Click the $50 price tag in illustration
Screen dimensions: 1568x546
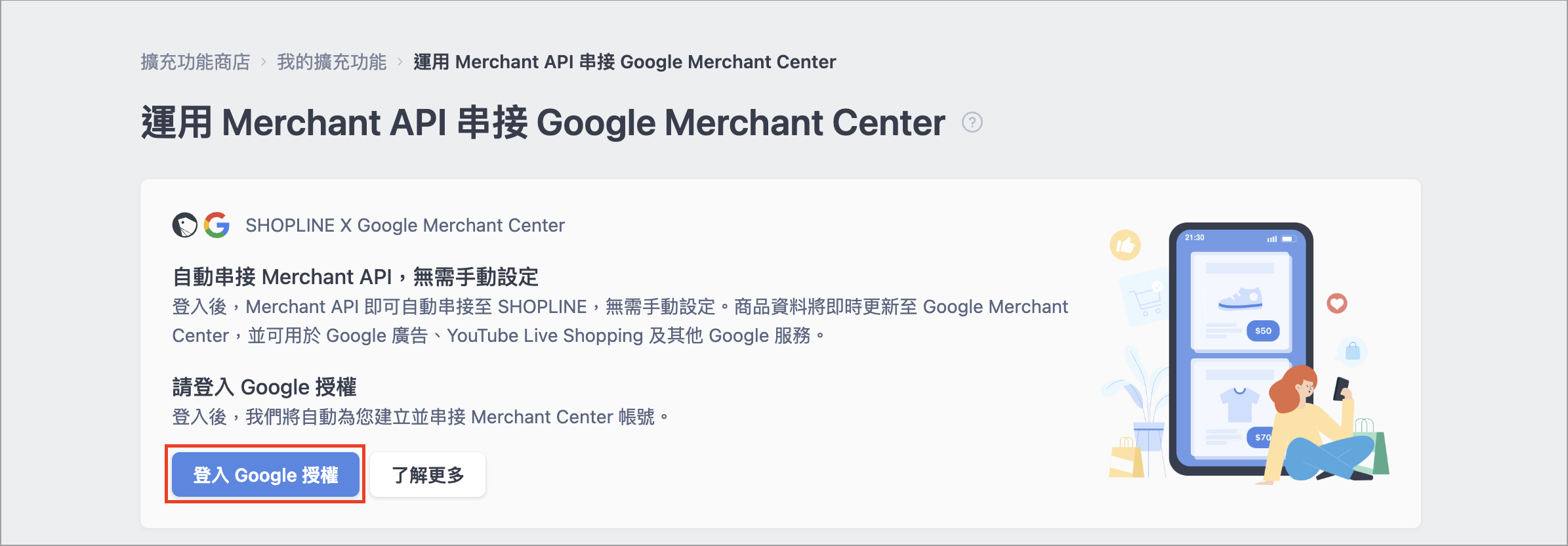click(1263, 331)
